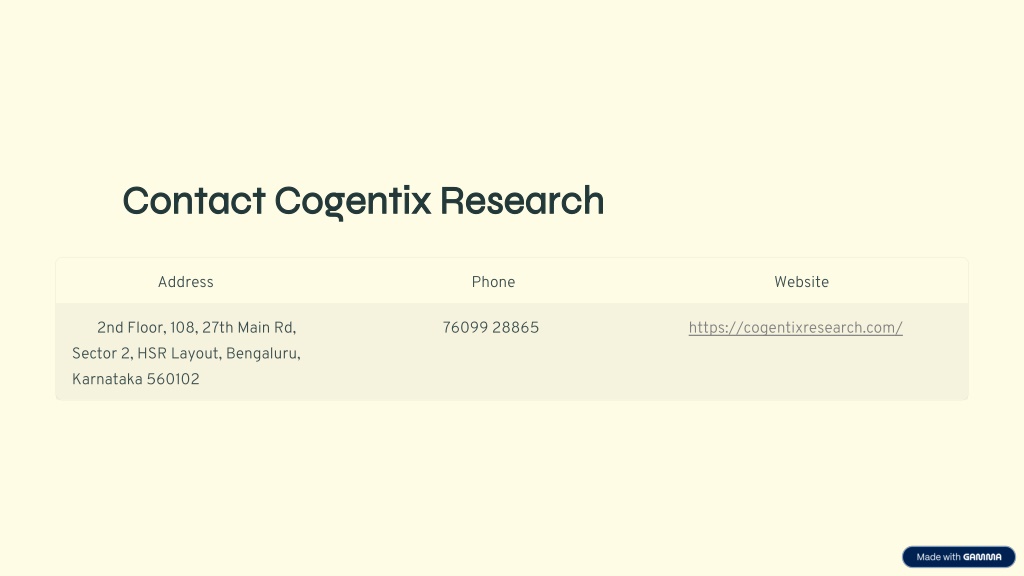Click the HSR Layout text in address
The width and height of the screenshot is (1024, 576).
[x=180, y=354]
